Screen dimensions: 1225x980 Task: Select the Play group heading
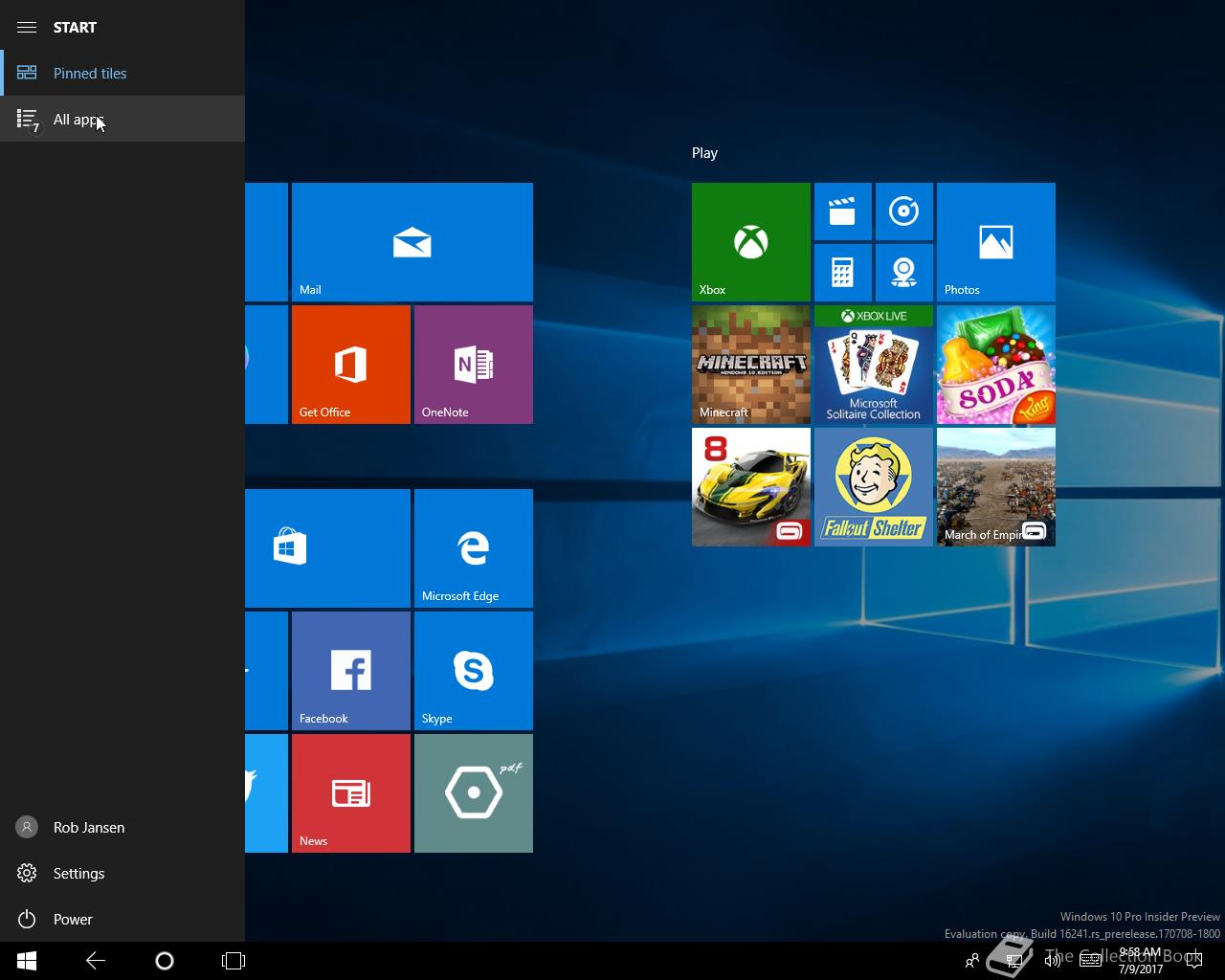[704, 153]
